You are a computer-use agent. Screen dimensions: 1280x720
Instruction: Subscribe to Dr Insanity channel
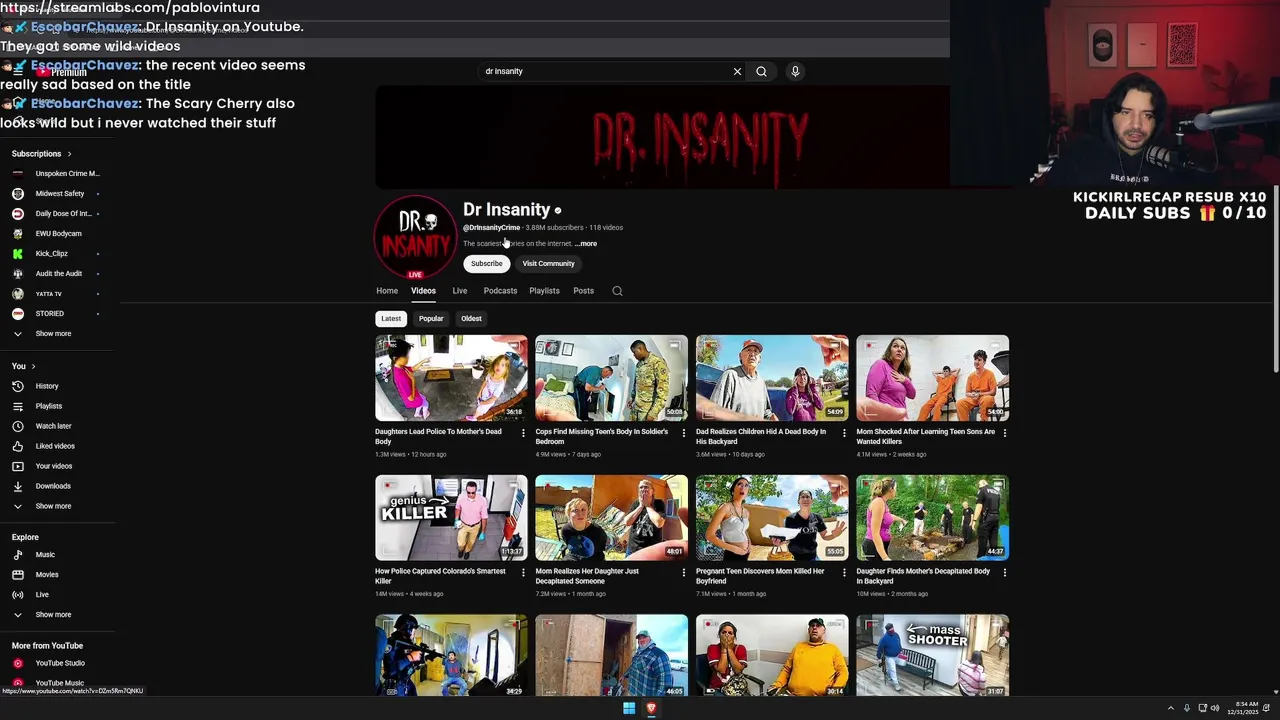[x=487, y=264]
